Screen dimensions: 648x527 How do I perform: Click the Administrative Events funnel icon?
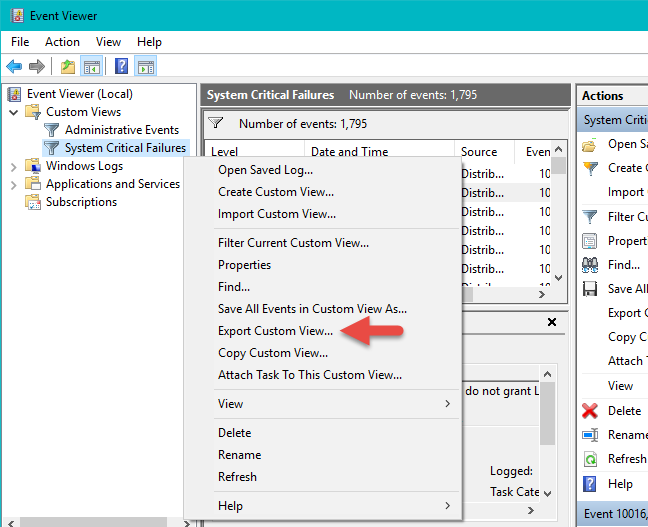[x=52, y=130]
